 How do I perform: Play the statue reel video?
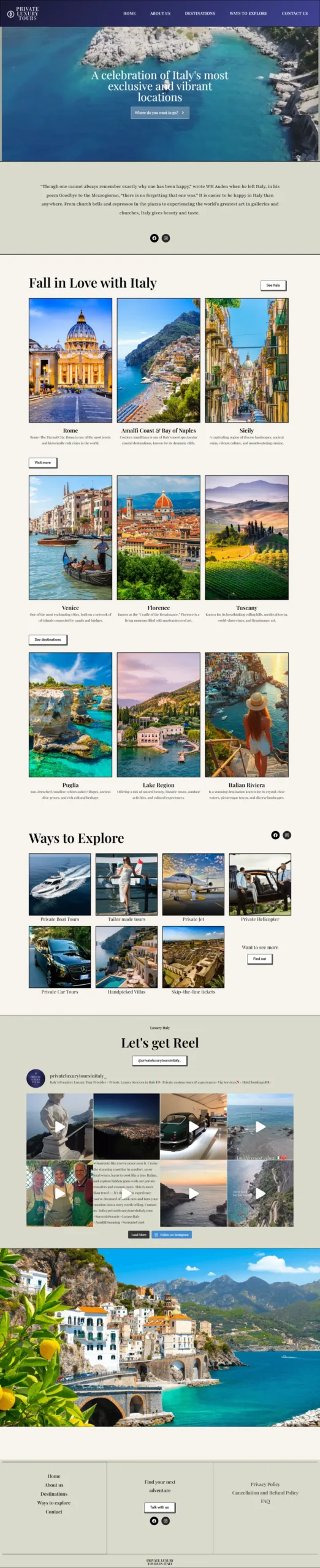[x=59, y=1126]
